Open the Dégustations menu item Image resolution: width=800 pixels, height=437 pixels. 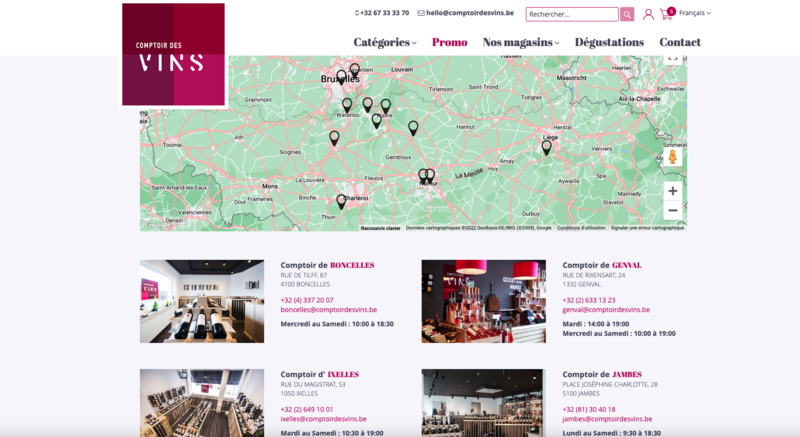click(x=609, y=42)
